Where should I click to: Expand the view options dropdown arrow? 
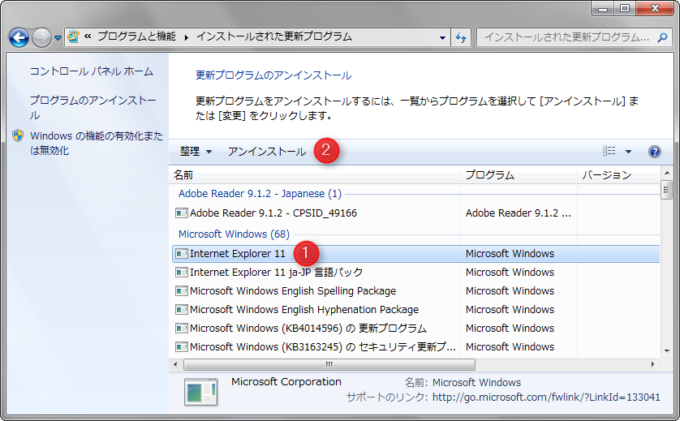628,152
